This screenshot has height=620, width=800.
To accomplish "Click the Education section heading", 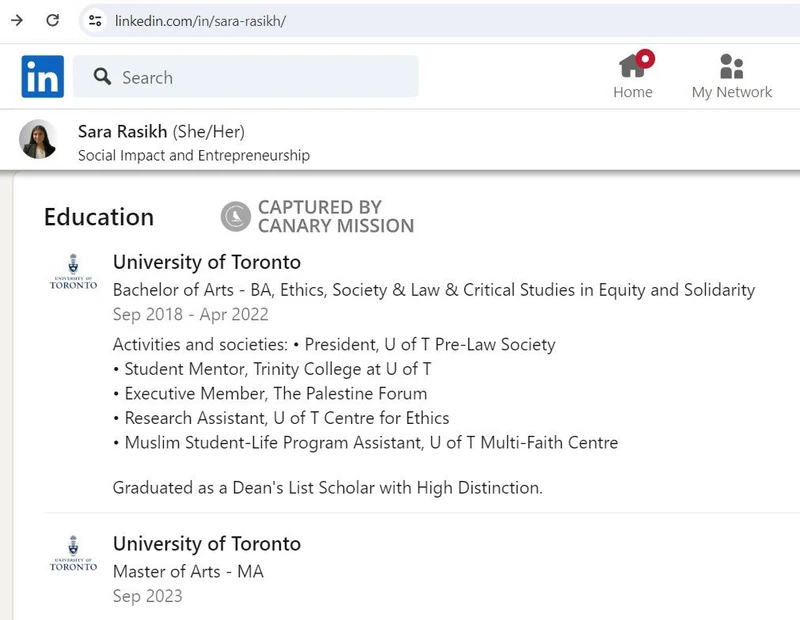I will click(x=99, y=217).
